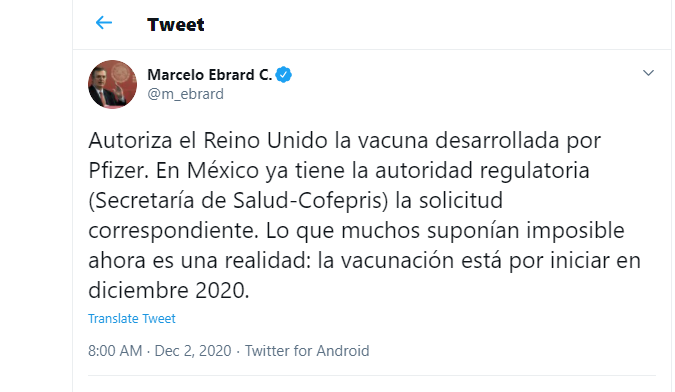
Task: Click the word Pfizer in the tweet
Action: 115,170
